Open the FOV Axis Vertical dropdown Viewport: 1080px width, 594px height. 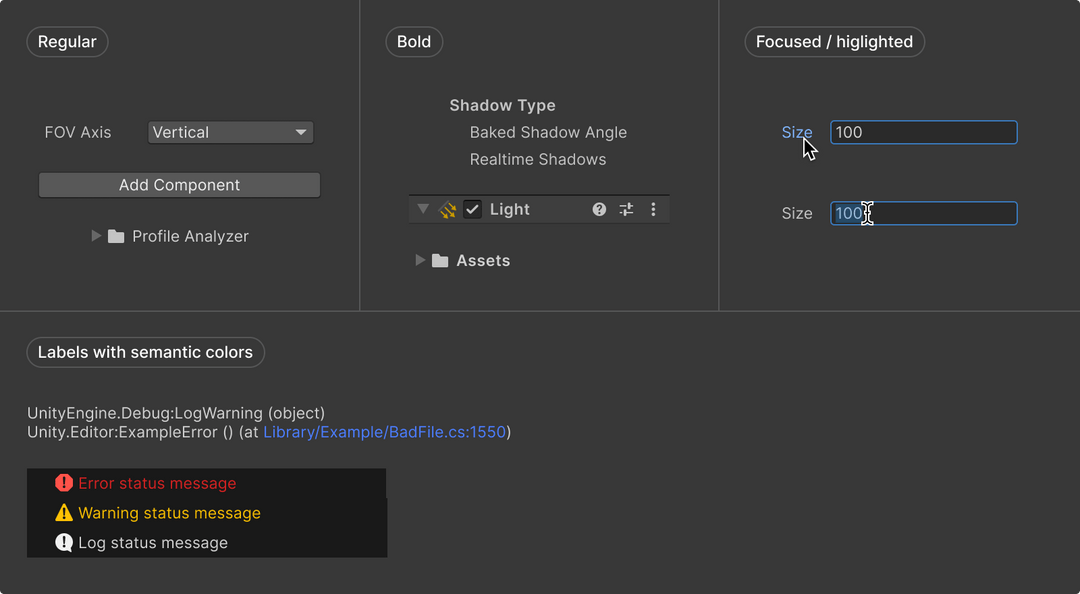pos(230,132)
